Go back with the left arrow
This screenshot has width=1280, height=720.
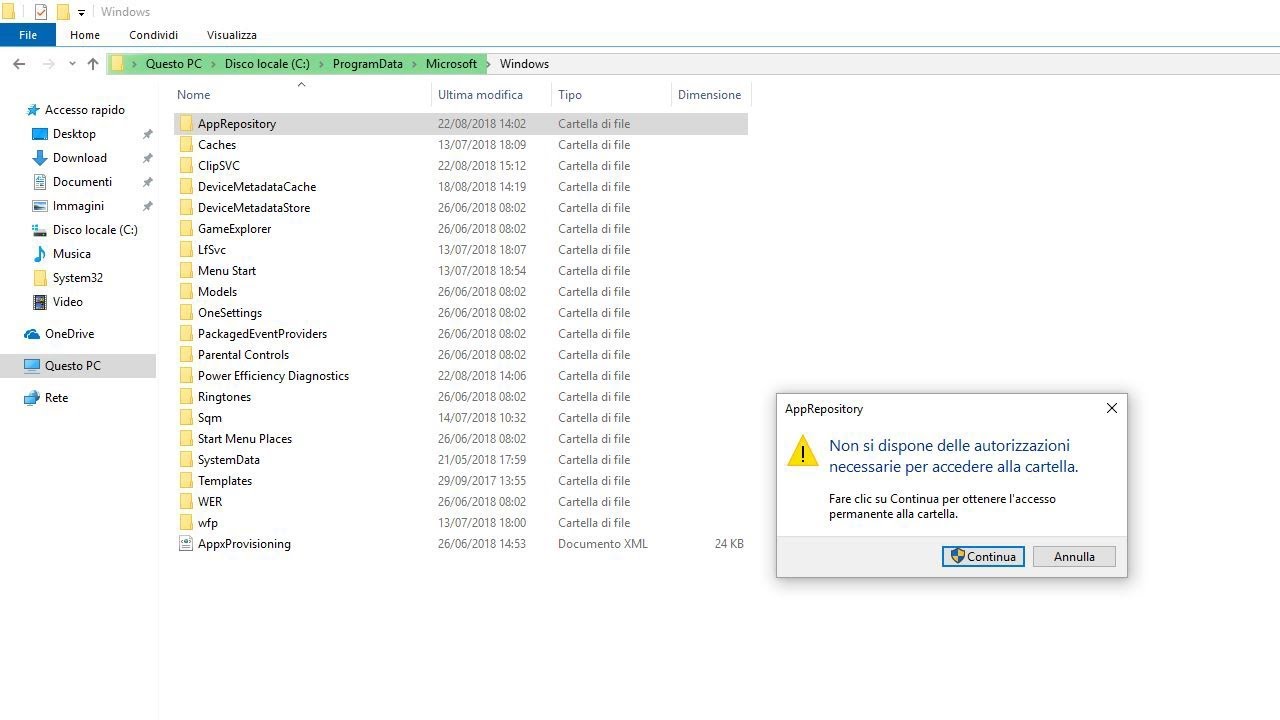tap(19, 64)
